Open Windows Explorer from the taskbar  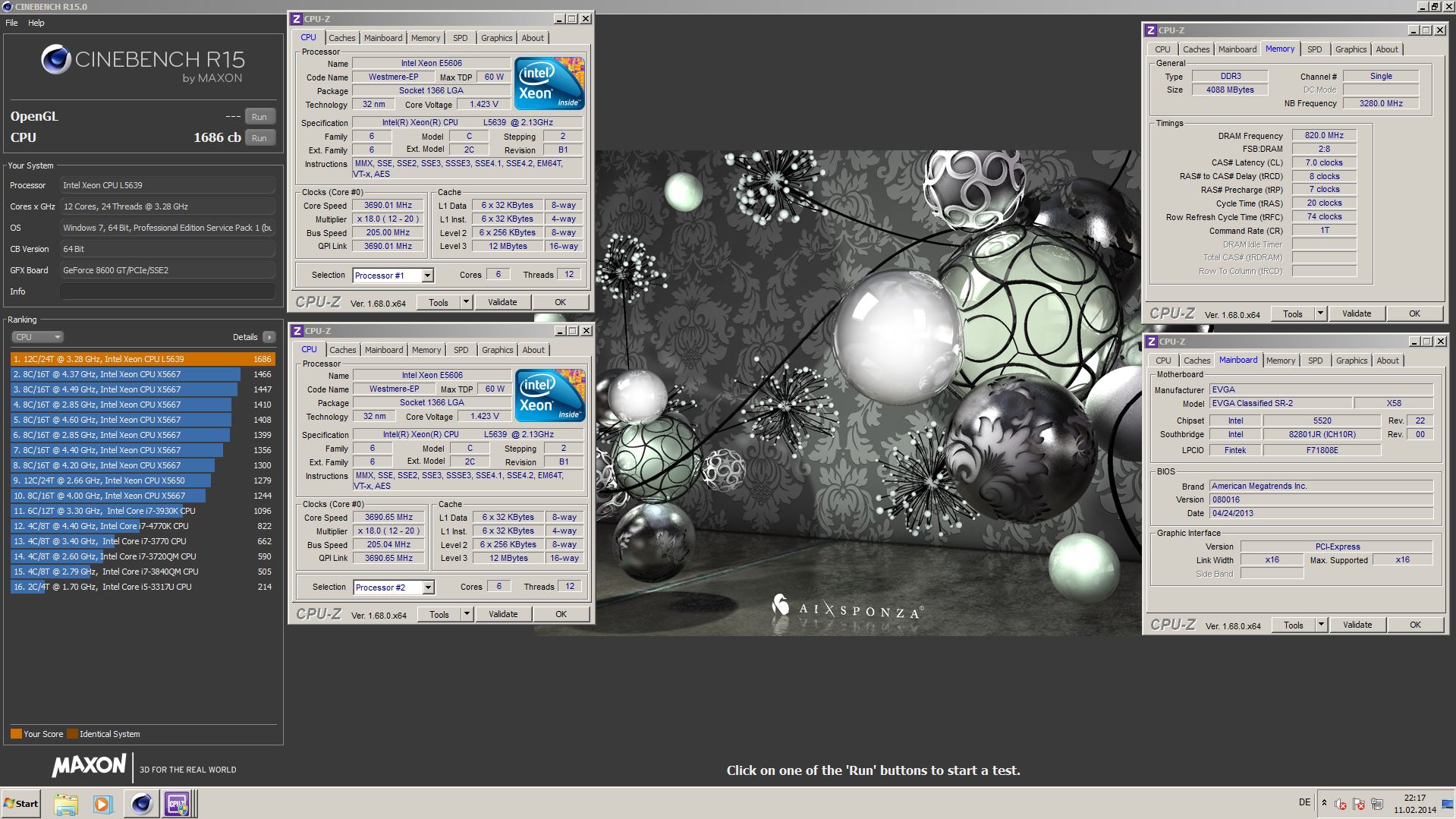(x=66, y=804)
